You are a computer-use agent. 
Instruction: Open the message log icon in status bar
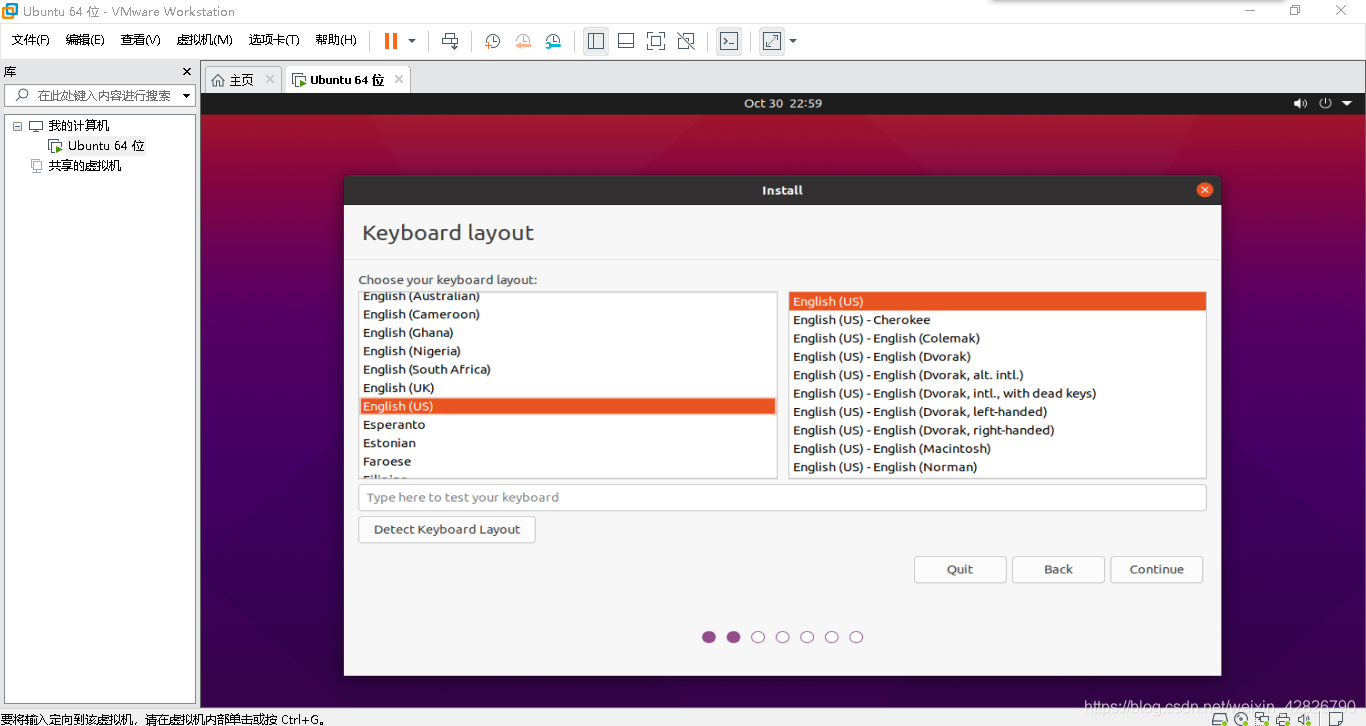point(1336,718)
